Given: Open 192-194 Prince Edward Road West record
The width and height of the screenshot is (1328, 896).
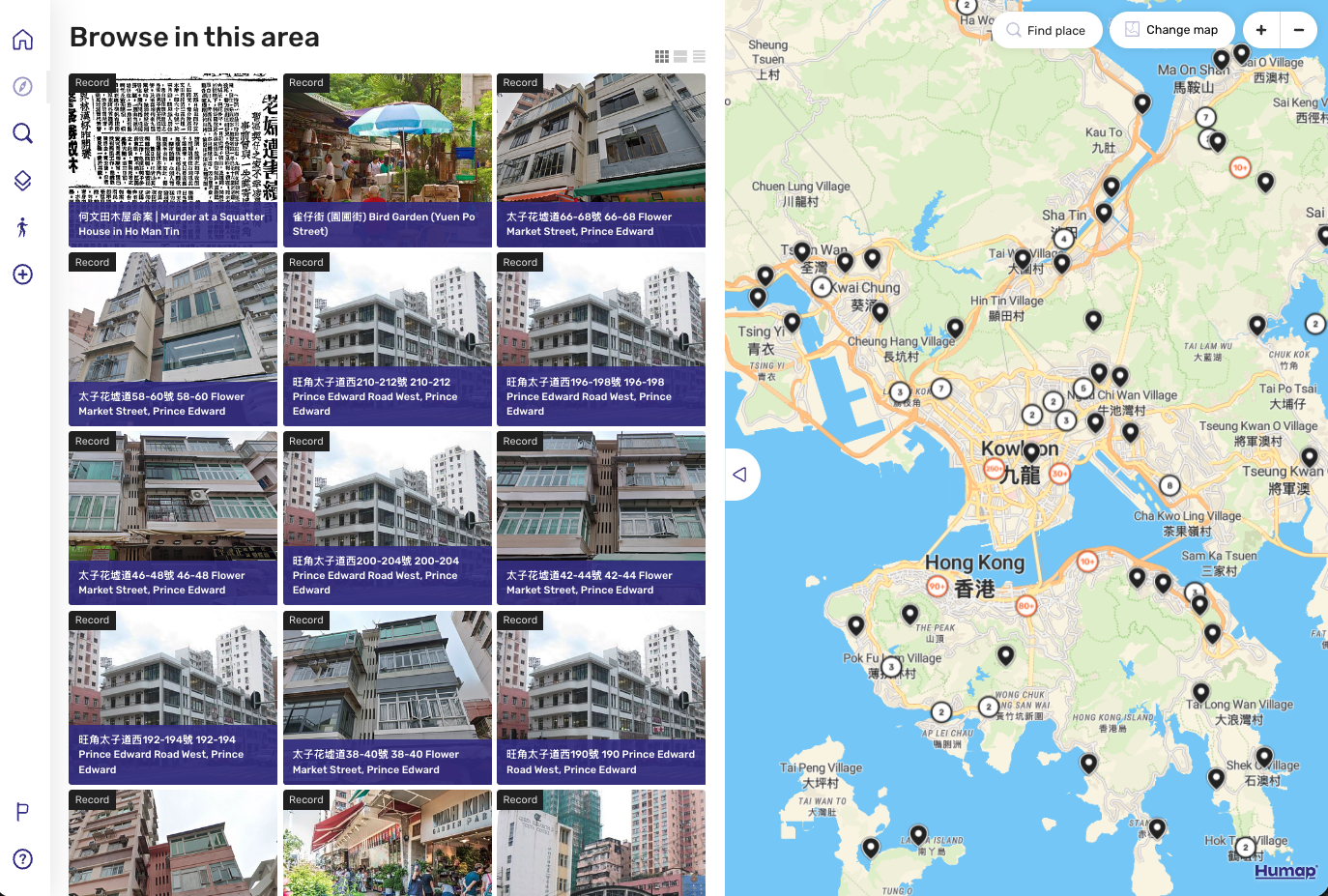Looking at the screenshot, I should pos(173,698).
